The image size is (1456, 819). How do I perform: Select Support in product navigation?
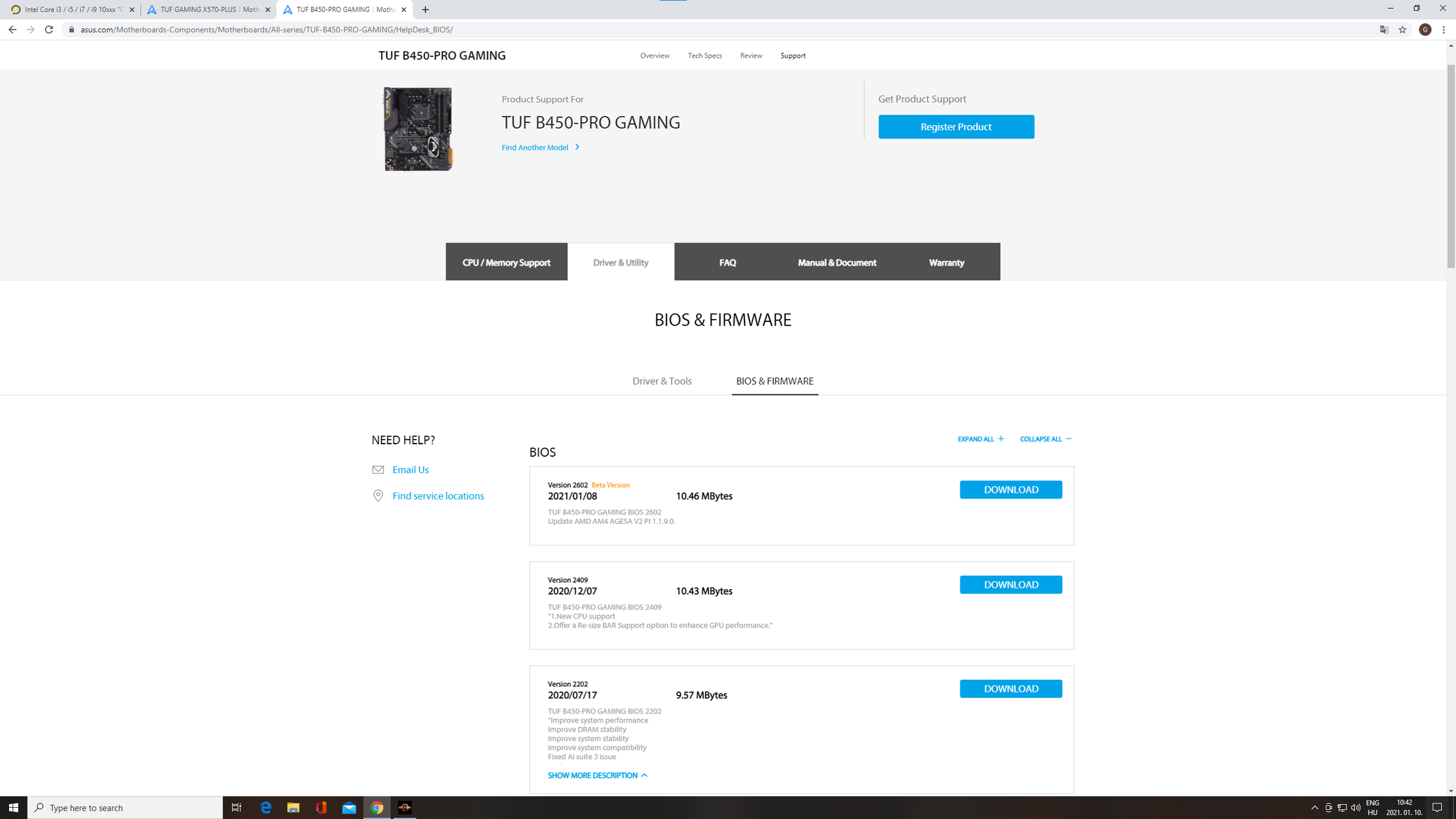793,56
